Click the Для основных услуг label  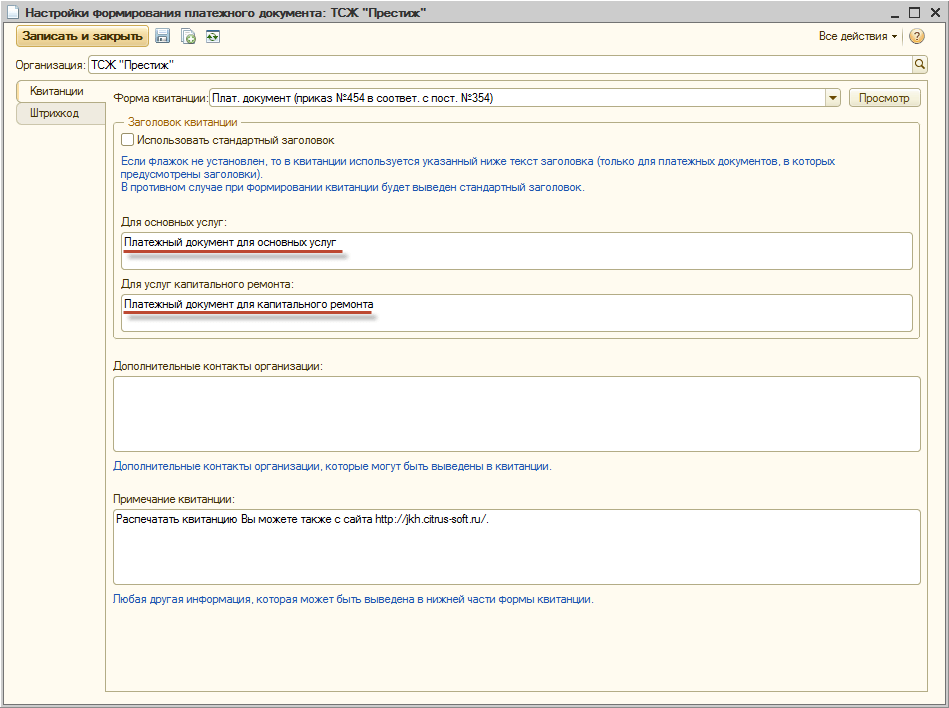pyautogui.click(x=174, y=222)
